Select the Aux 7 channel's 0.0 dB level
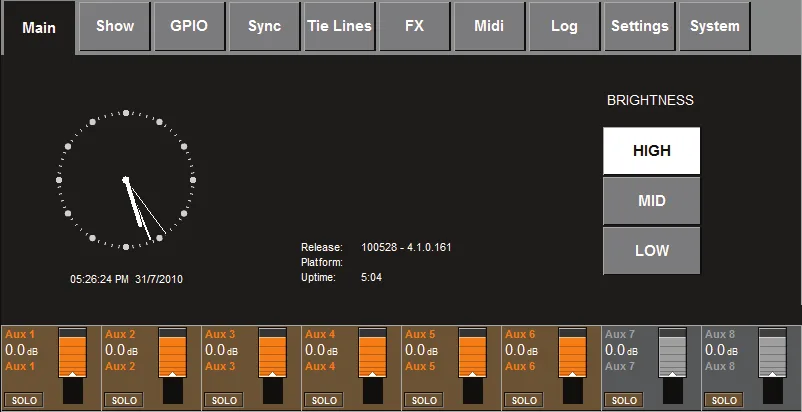 (x=621, y=351)
